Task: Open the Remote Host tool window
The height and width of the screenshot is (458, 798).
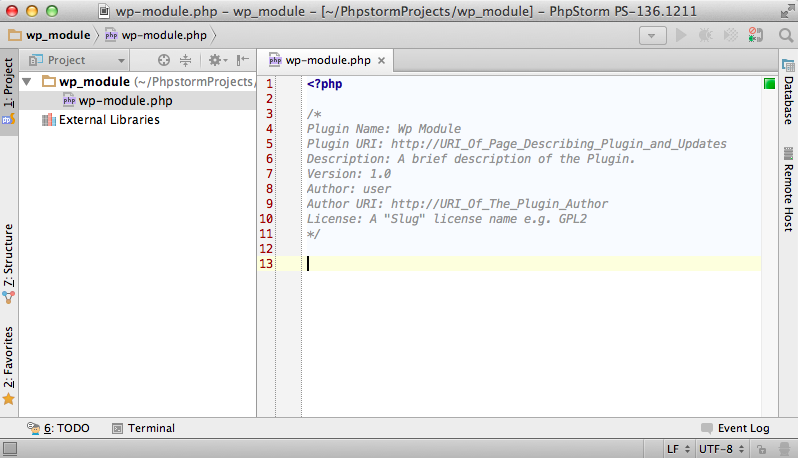Action: tap(788, 190)
